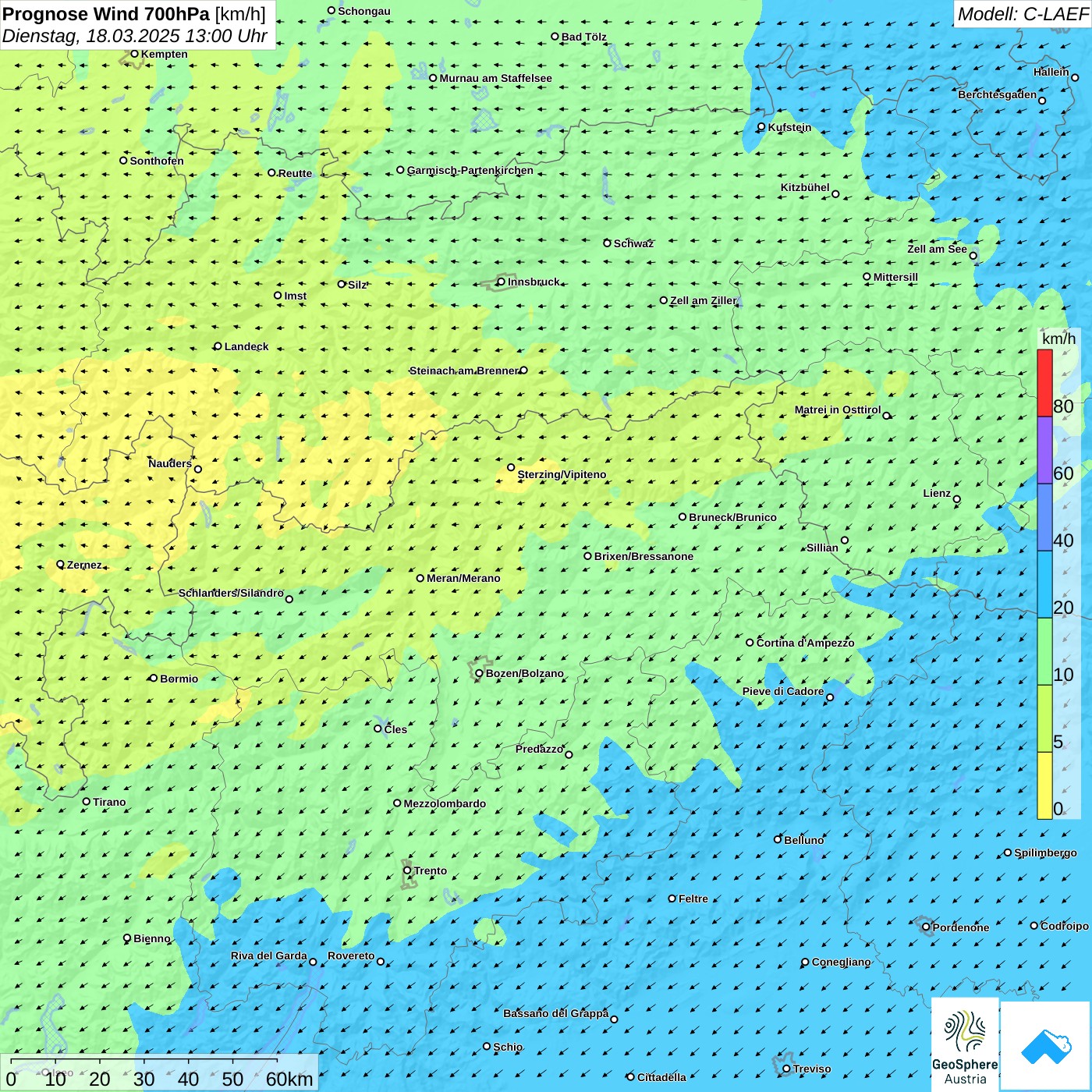This screenshot has width=1092, height=1092.
Task: Click the date 'Dienstag, 18.03.2025 13:00 Uhr'
Action: point(135,36)
